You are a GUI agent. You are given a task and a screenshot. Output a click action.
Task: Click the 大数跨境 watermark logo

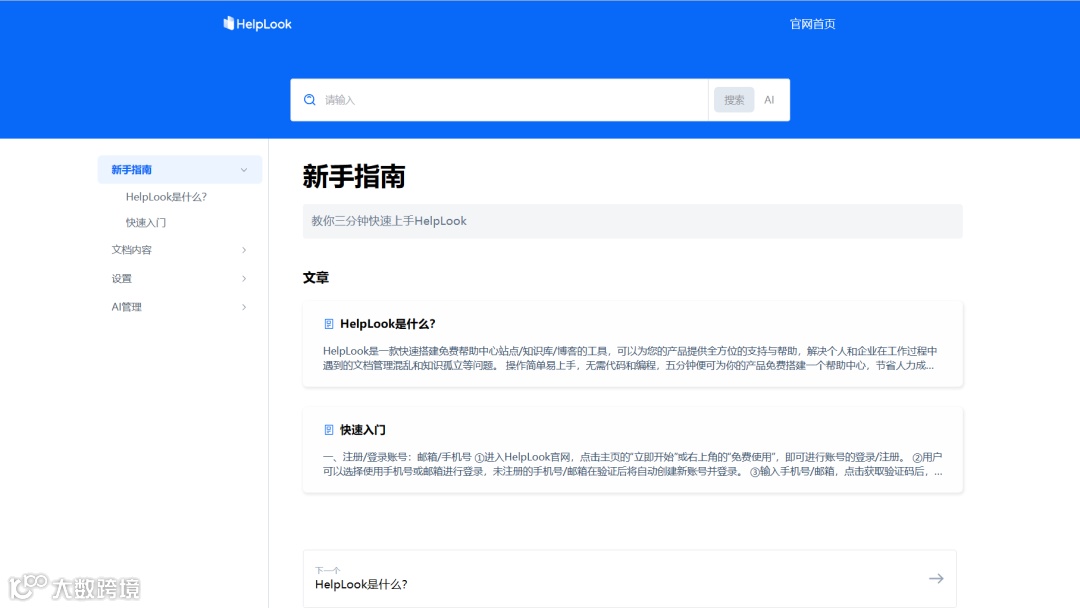tap(75, 590)
